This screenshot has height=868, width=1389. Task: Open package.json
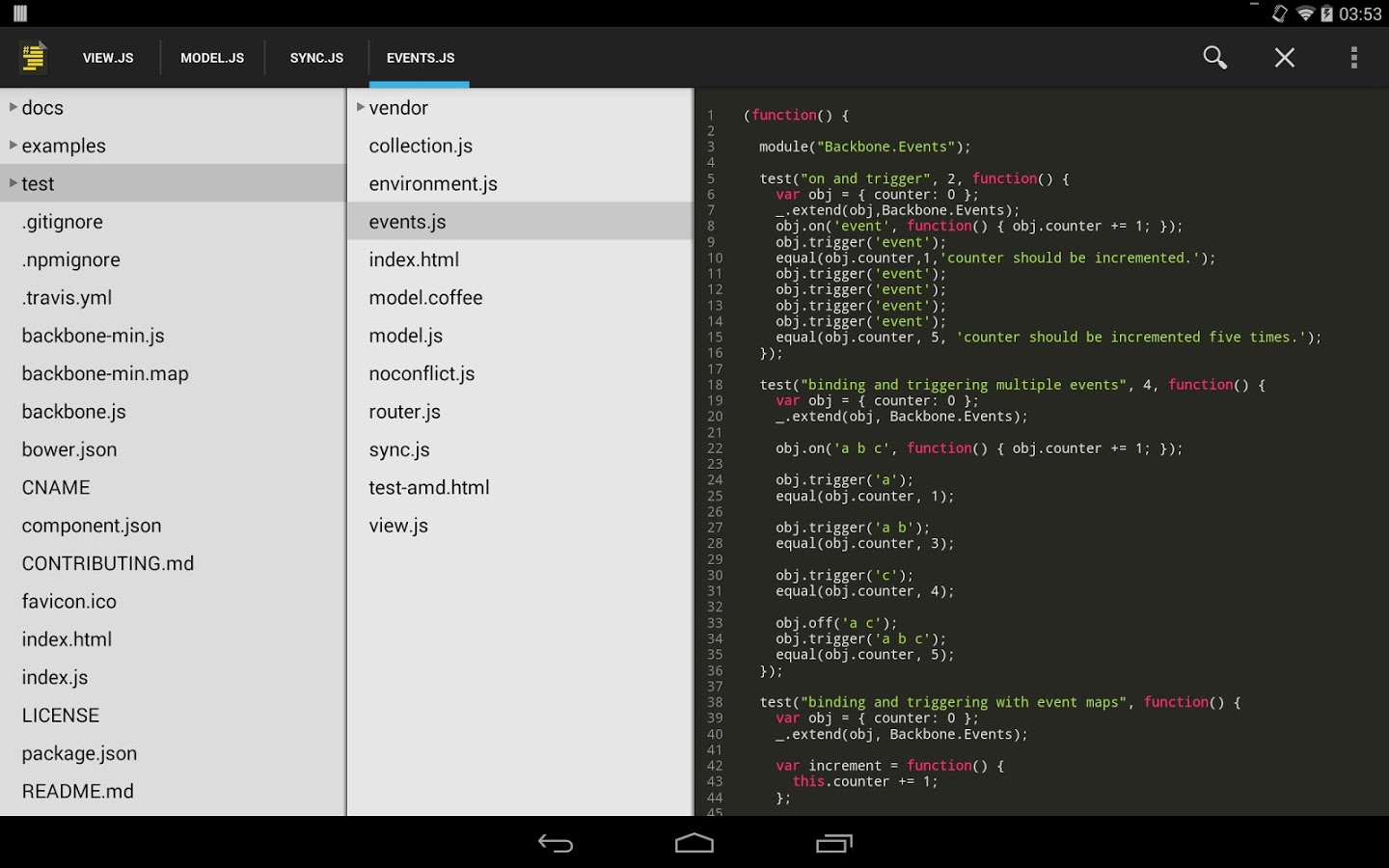pos(79,753)
